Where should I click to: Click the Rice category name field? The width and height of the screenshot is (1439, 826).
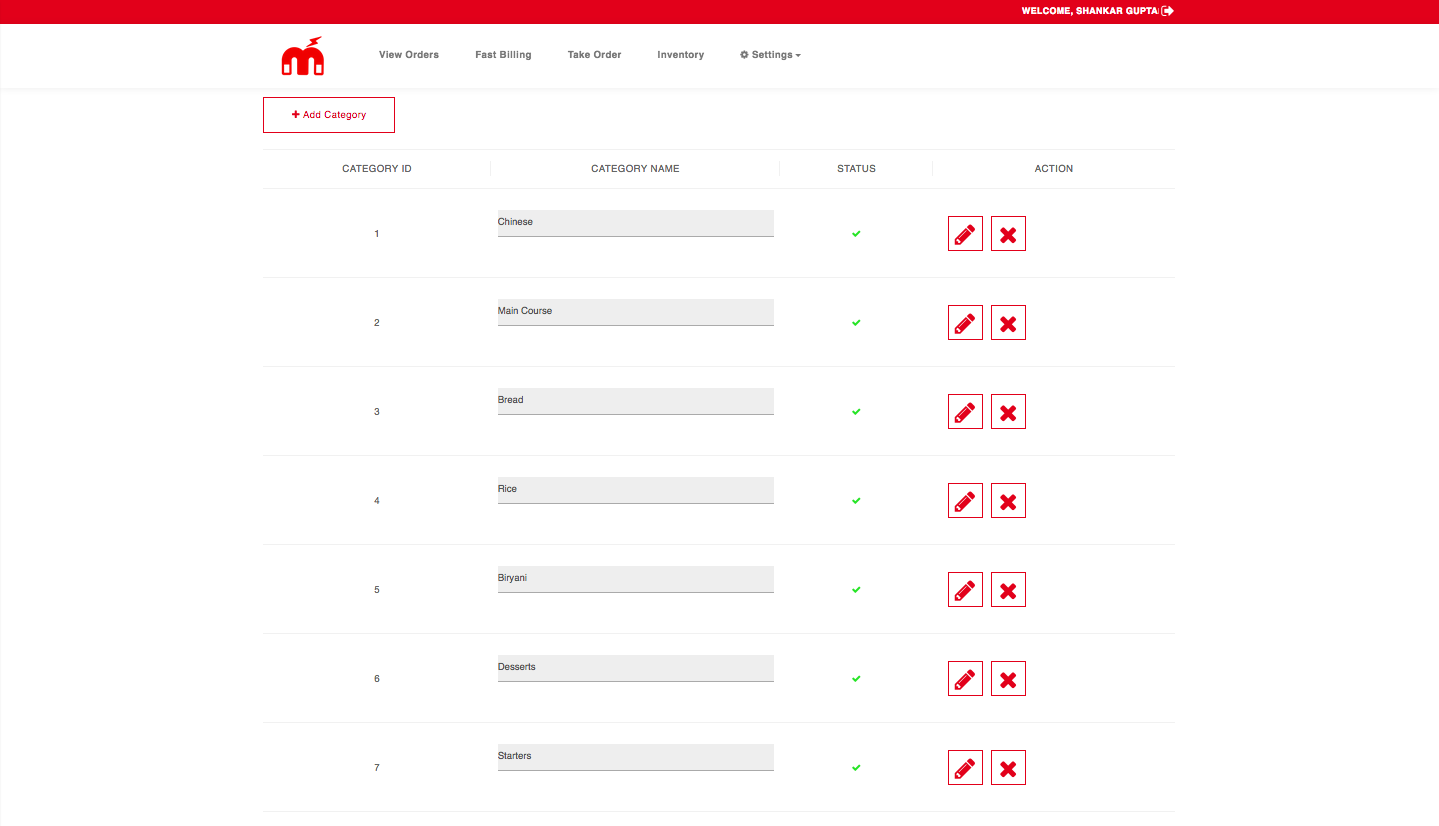point(636,490)
